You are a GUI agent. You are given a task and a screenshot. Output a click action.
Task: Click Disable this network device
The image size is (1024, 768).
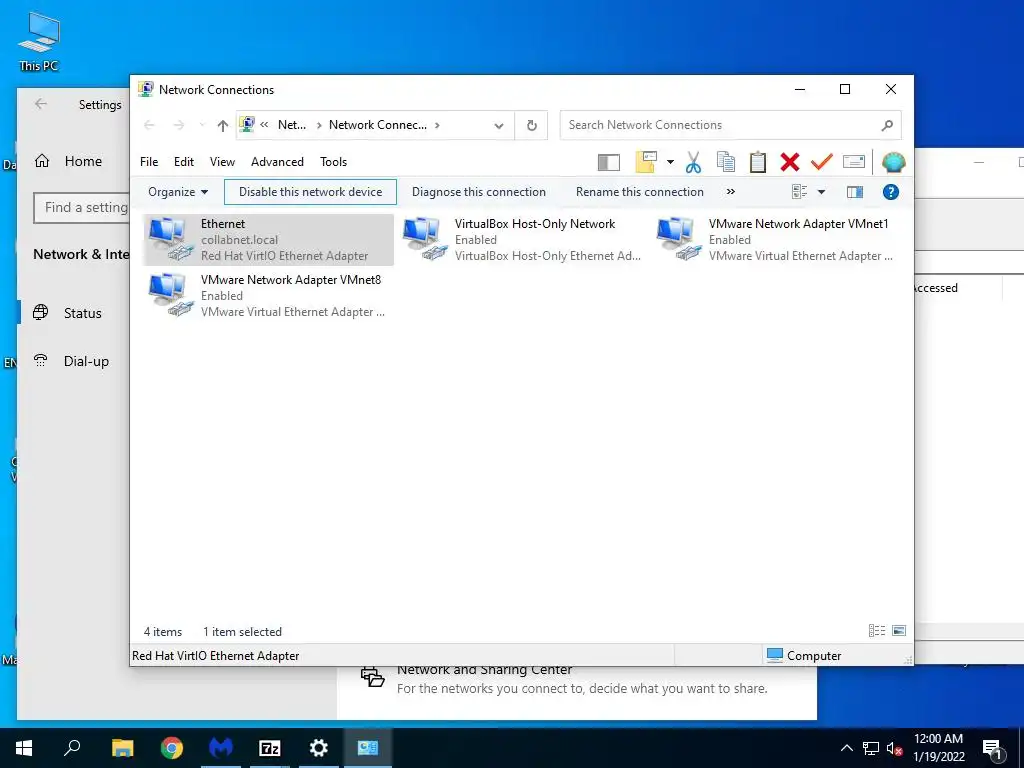coord(310,192)
